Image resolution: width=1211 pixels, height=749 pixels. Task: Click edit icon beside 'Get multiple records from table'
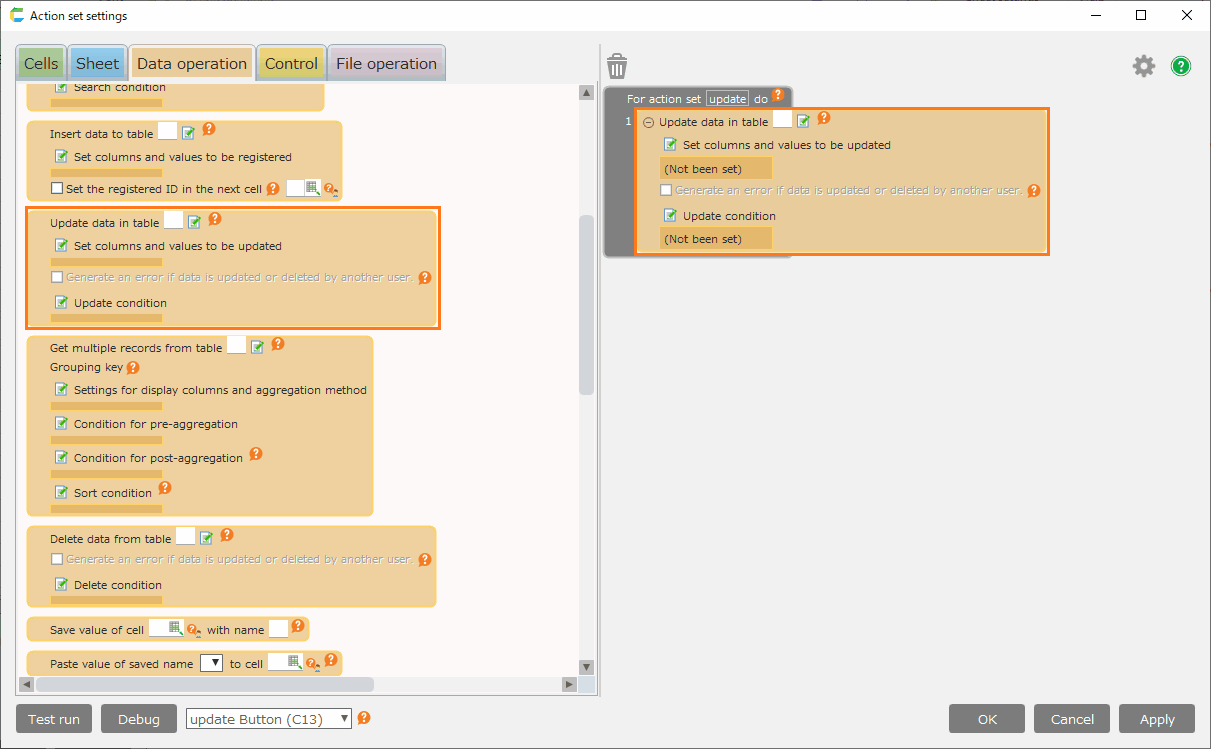(x=258, y=347)
